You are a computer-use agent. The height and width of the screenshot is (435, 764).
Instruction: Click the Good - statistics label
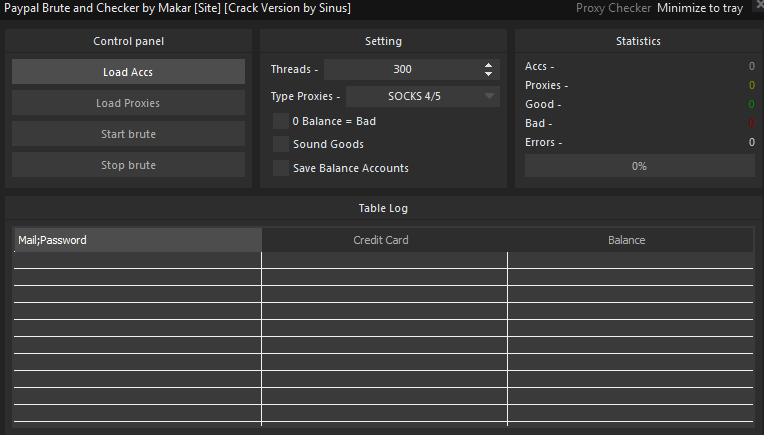pos(543,104)
